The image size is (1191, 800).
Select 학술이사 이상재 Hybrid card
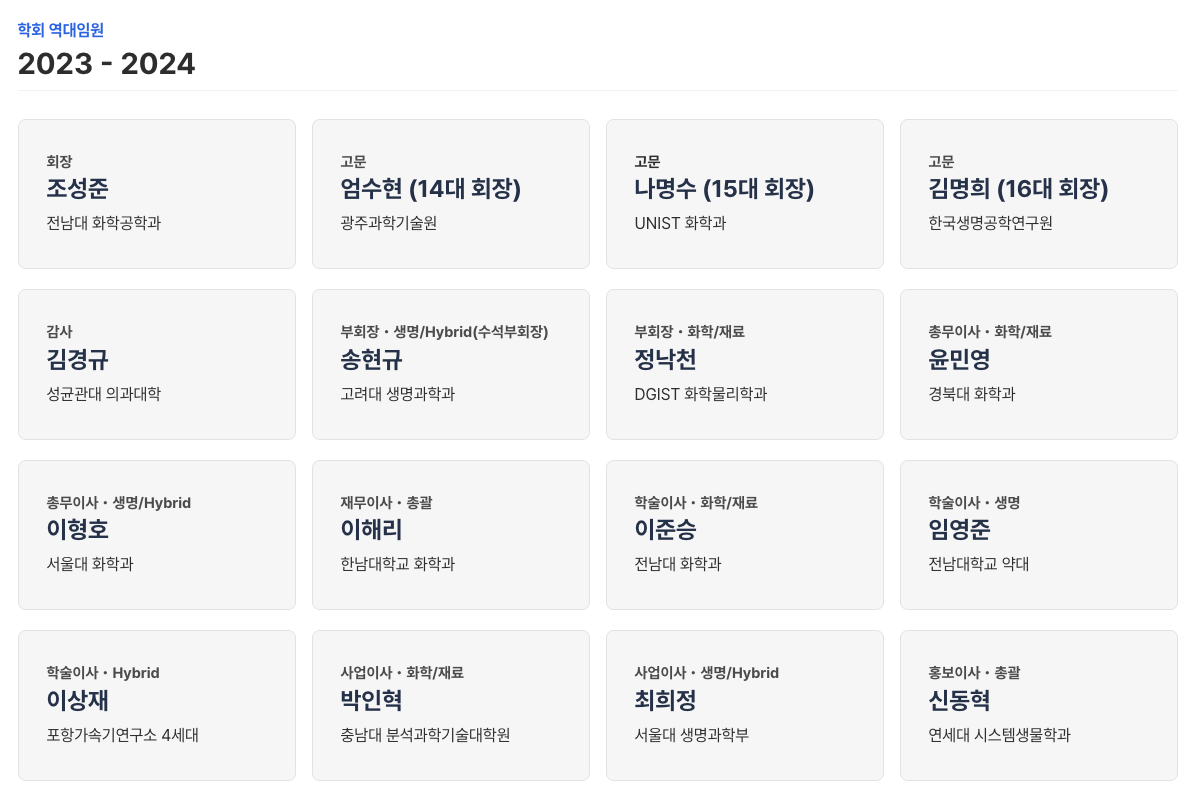click(157, 705)
